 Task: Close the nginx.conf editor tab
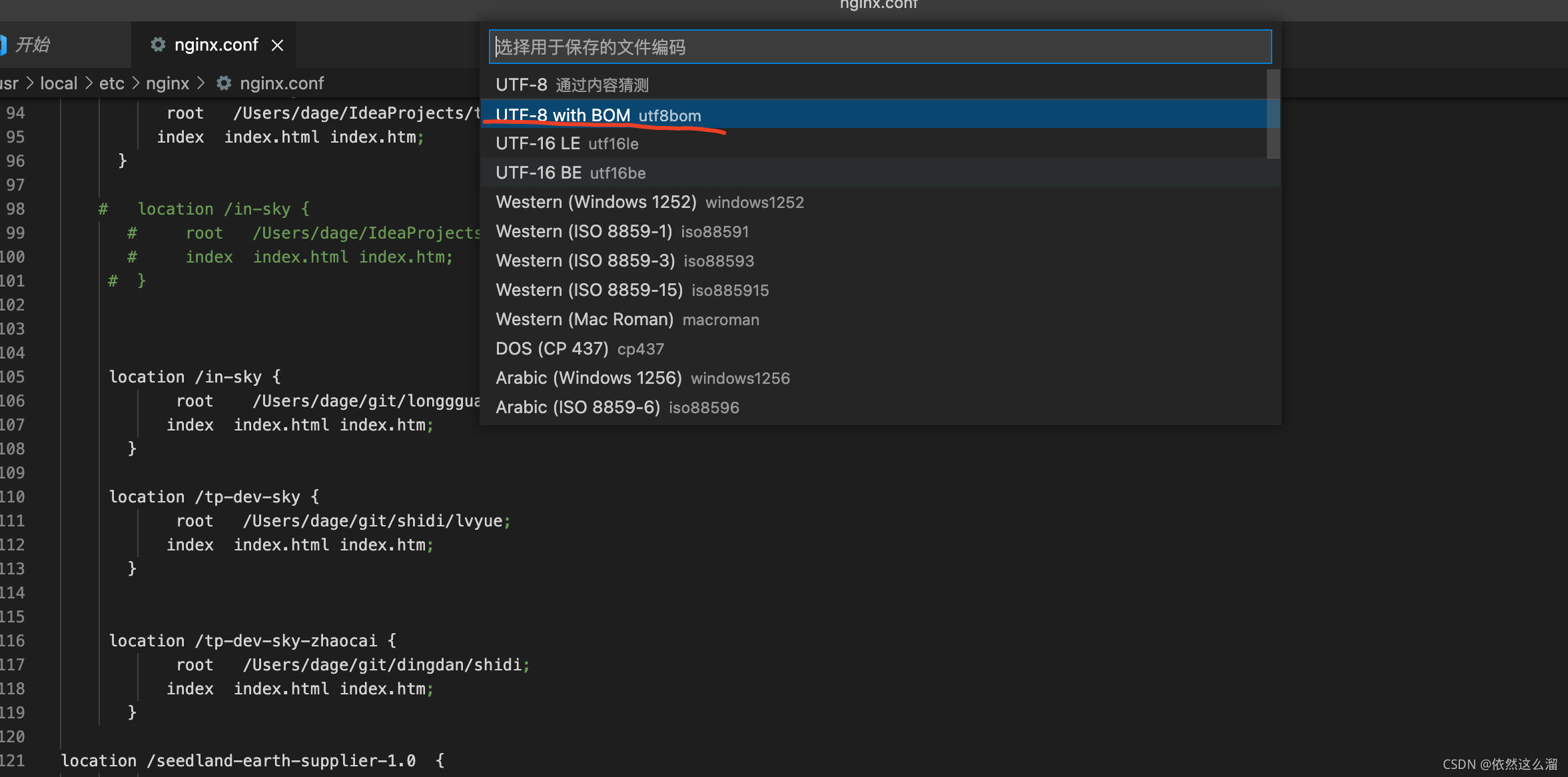[x=278, y=45]
